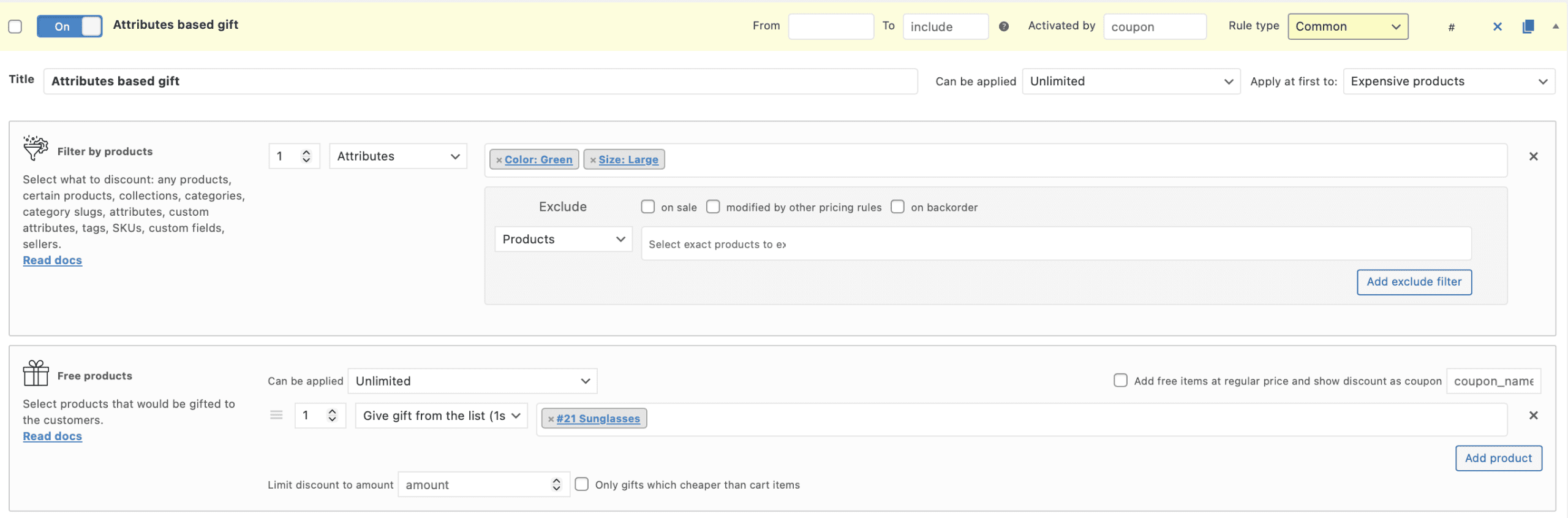This screenshot has height=518, width=1568.
Task: Delete the free product gift row
Action: tap(1533, 416)
